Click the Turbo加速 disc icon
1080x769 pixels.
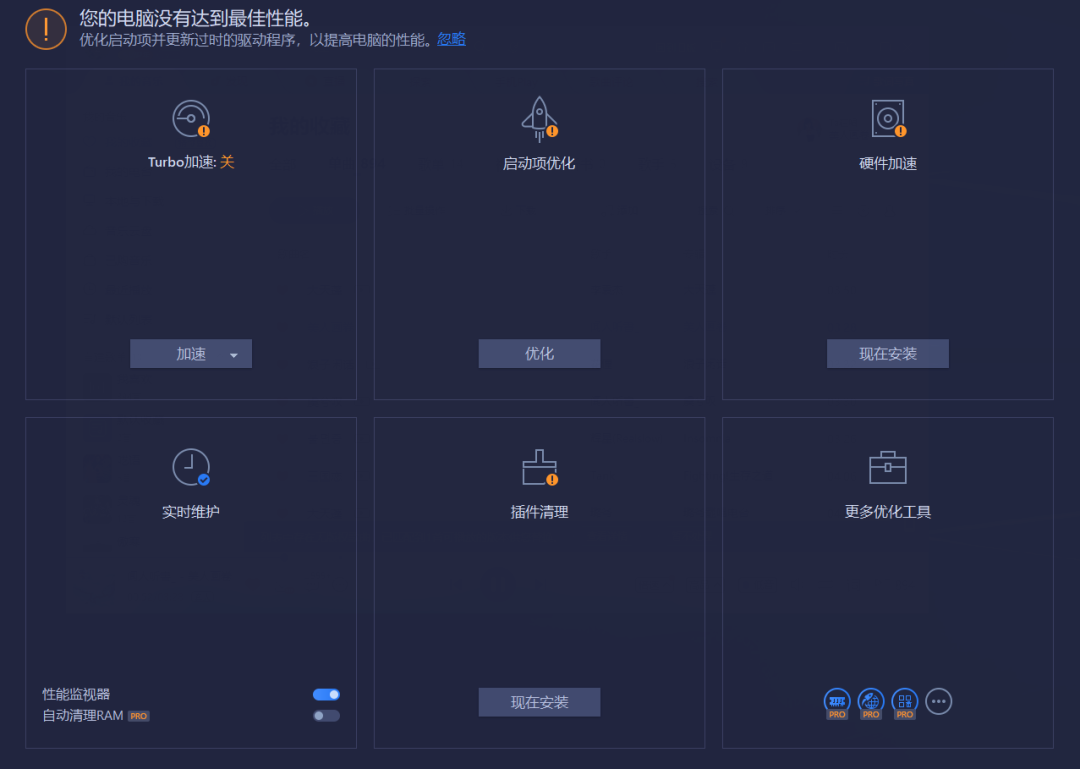191,119
